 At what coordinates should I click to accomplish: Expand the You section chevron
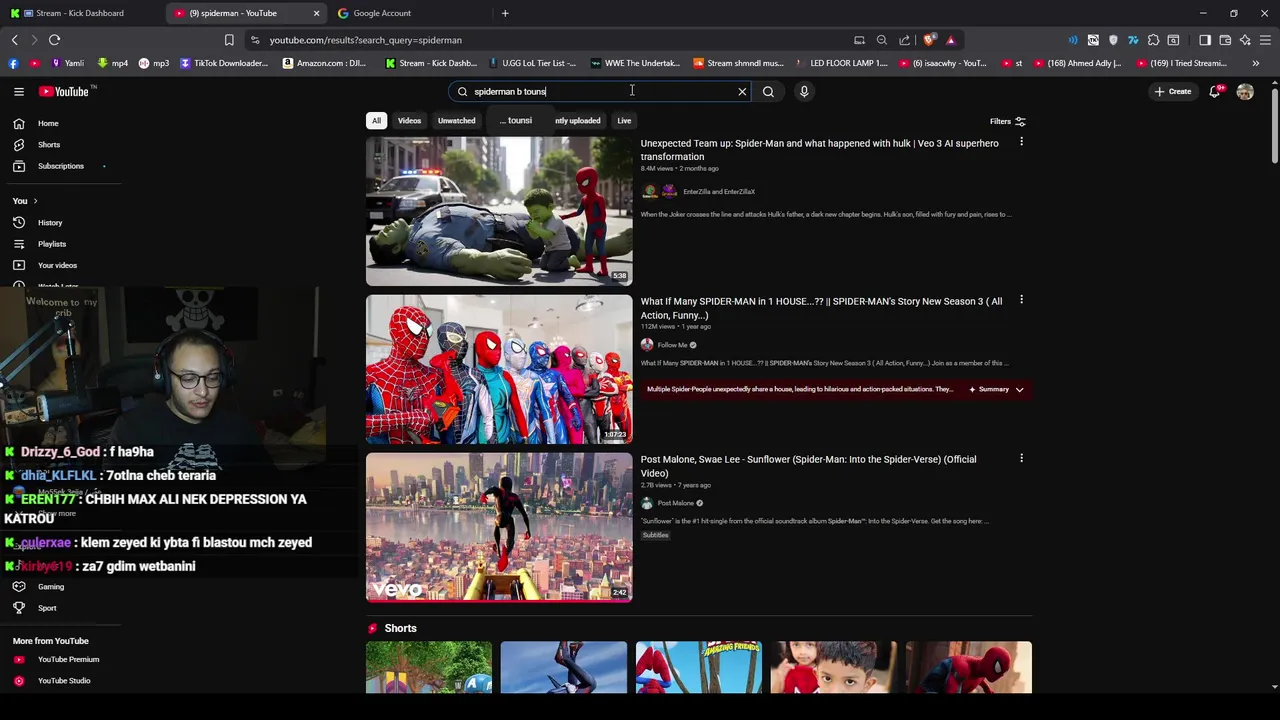tap(35, 201)
